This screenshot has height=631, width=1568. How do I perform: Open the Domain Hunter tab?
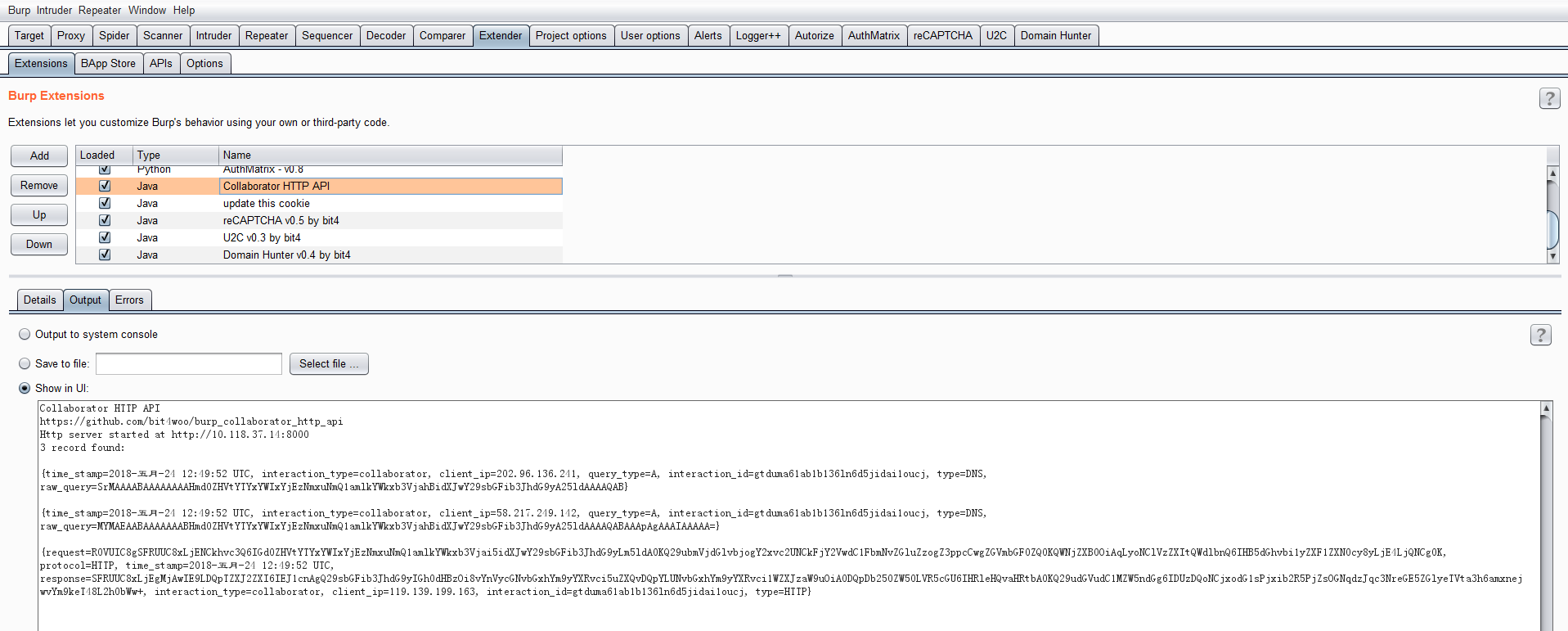1056,35
